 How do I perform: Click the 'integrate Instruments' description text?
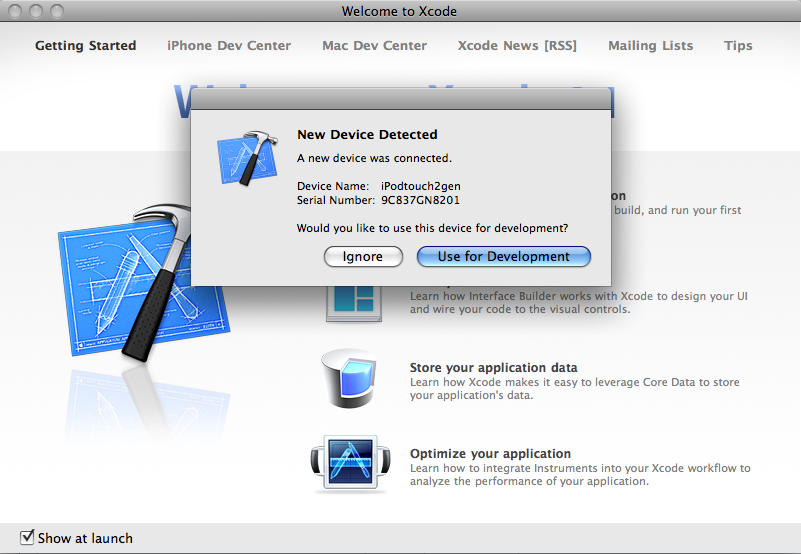coord(580,474)
